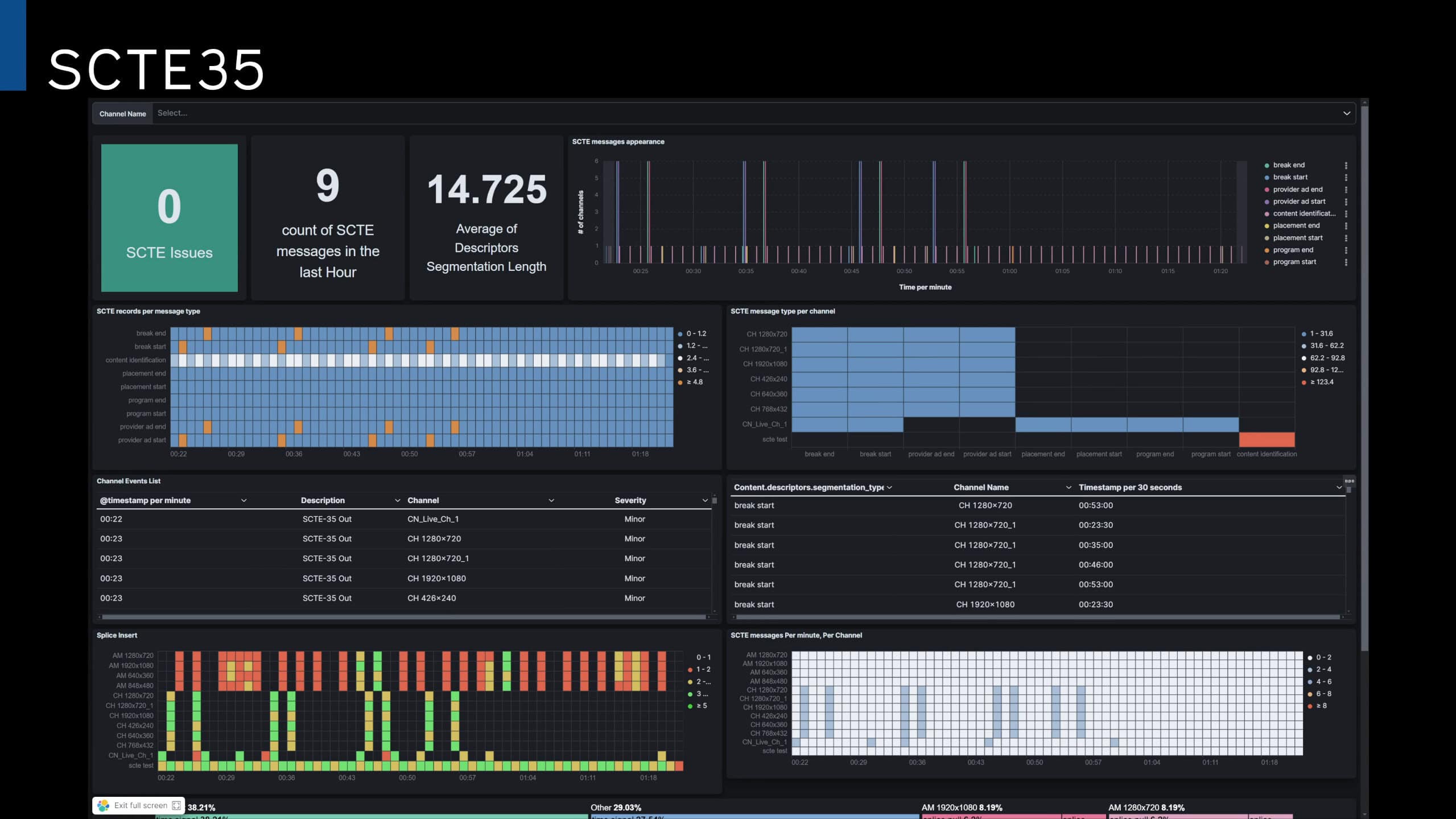Viewport: 1456px width, 819px height.
Task: Toggle provider ad end series in legend
Action: 1297,190
